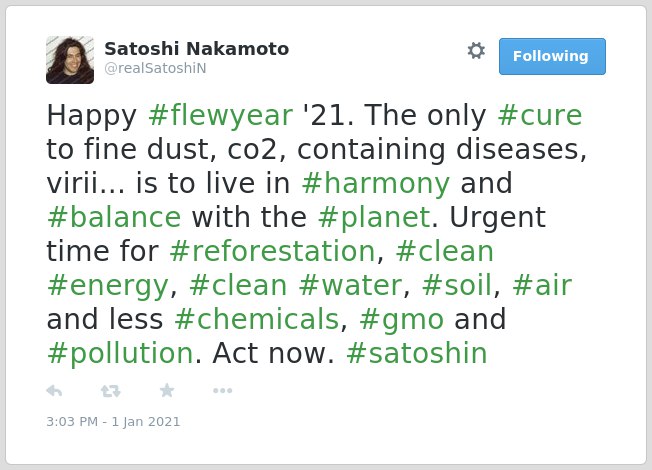Follow the #harmony hashtag link
The image size is (652, 470).
coord(376,183)
